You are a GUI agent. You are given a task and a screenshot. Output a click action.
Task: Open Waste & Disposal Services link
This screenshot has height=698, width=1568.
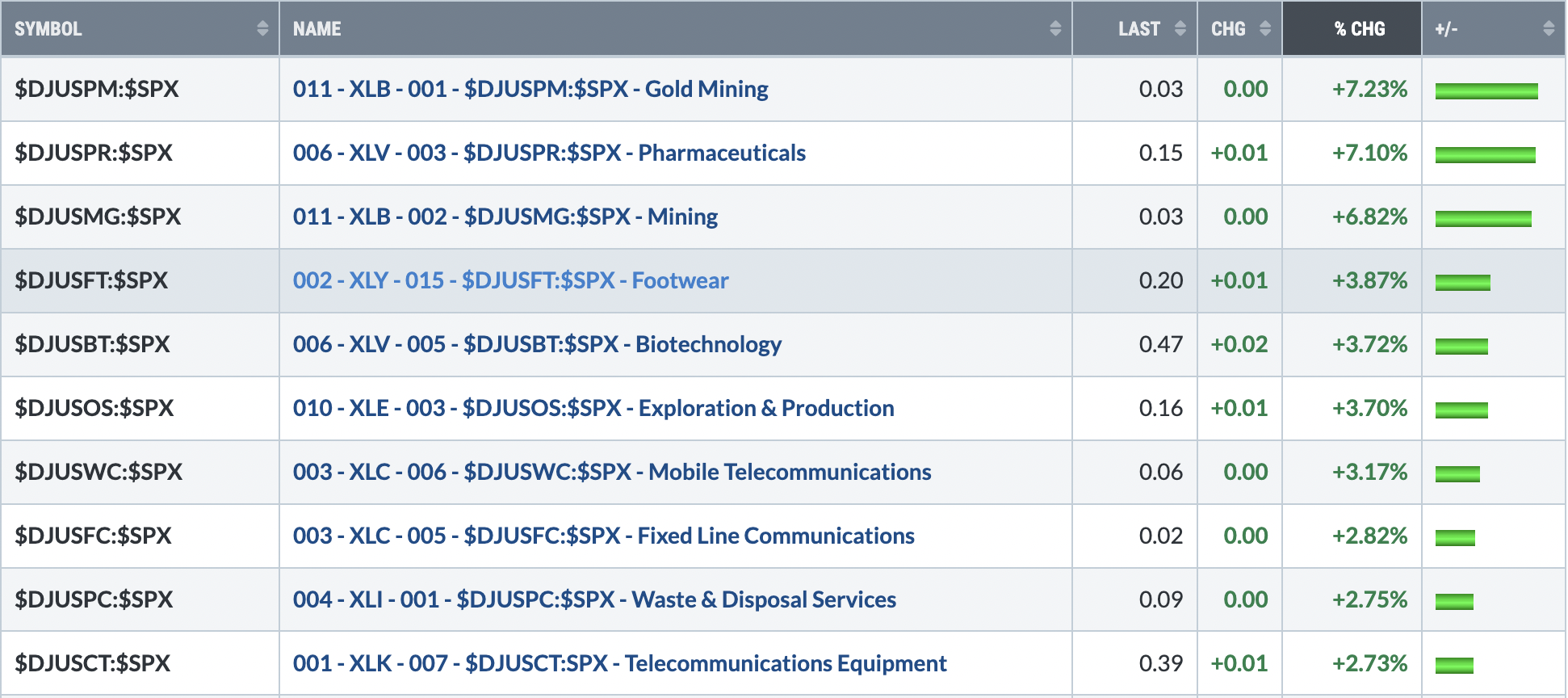click(x=594, y=599)
